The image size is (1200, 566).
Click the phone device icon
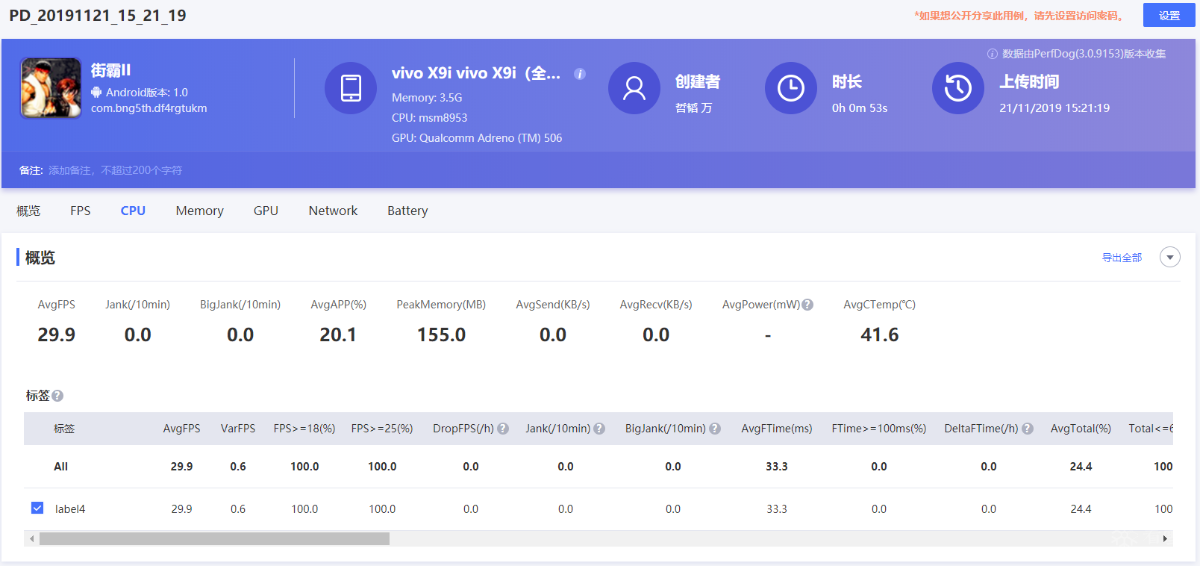[351, 88]
